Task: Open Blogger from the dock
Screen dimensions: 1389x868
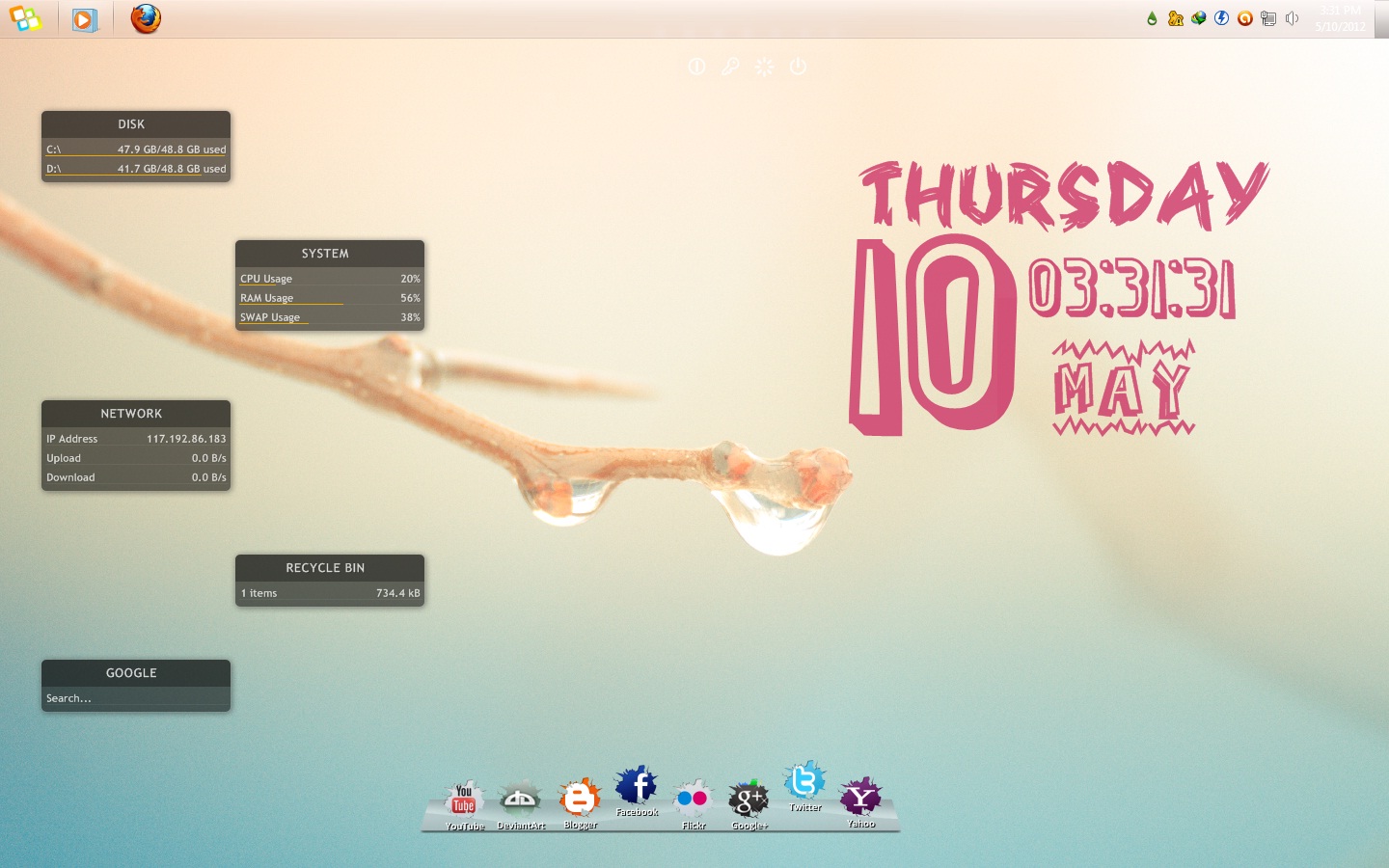Action: (x=580, y=802)
